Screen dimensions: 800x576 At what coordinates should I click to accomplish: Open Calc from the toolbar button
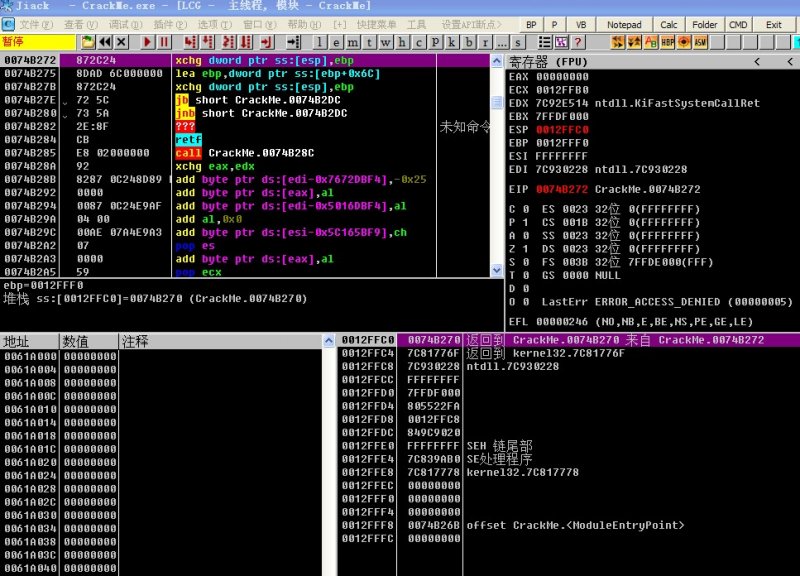668,24
